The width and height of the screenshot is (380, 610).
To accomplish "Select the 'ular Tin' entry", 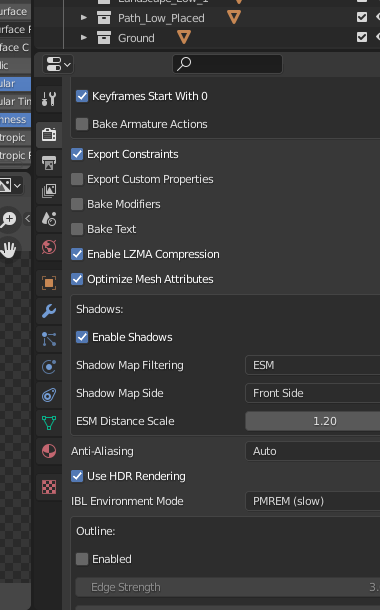I will [x=15, y=101].
